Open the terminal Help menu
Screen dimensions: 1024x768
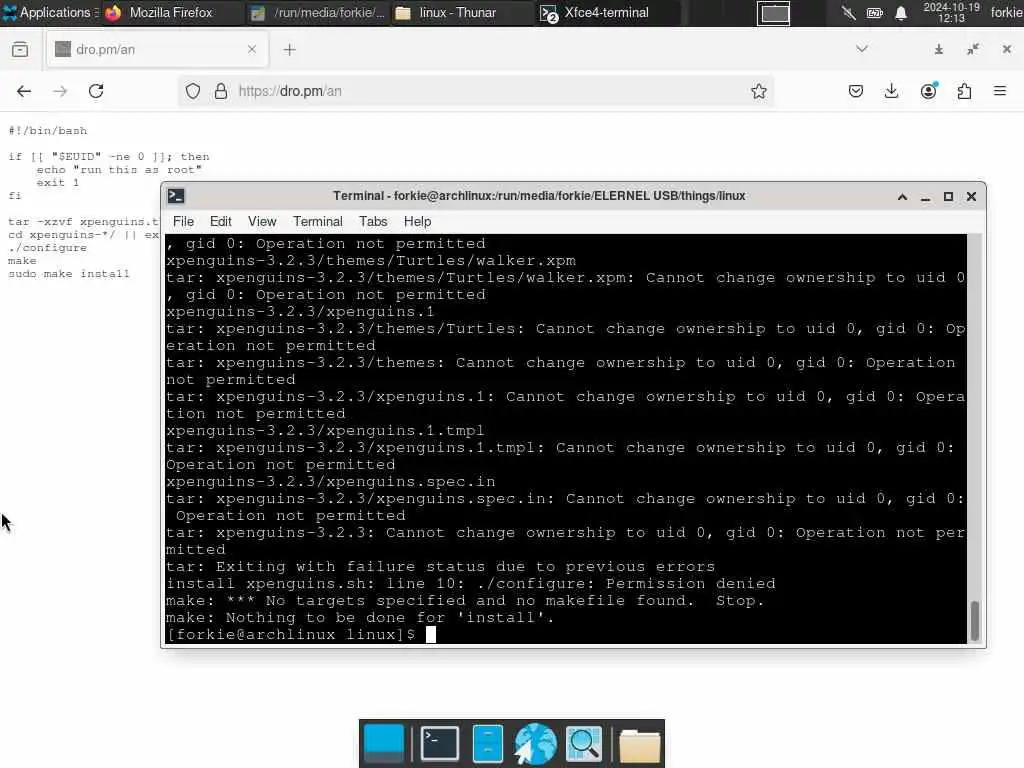[x=417, y=221]
